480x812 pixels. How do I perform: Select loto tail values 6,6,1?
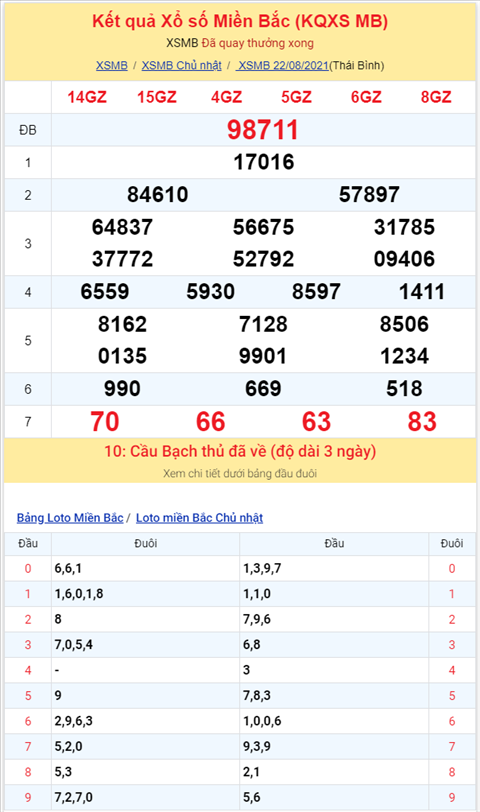(x=68, y=569)
